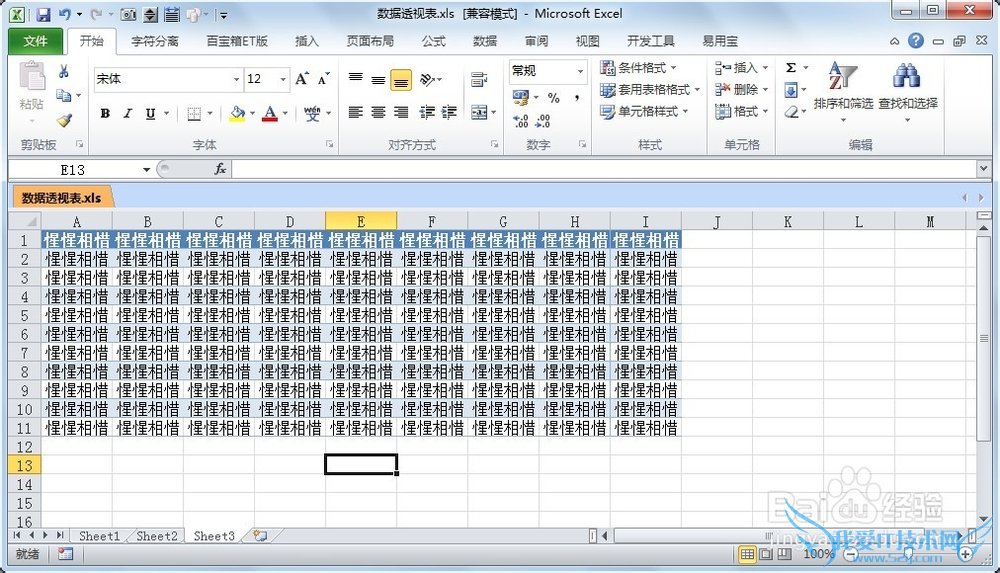Click the Help question mark icon
Screen dimensions: 1000x573
click(x=916, y=41)
